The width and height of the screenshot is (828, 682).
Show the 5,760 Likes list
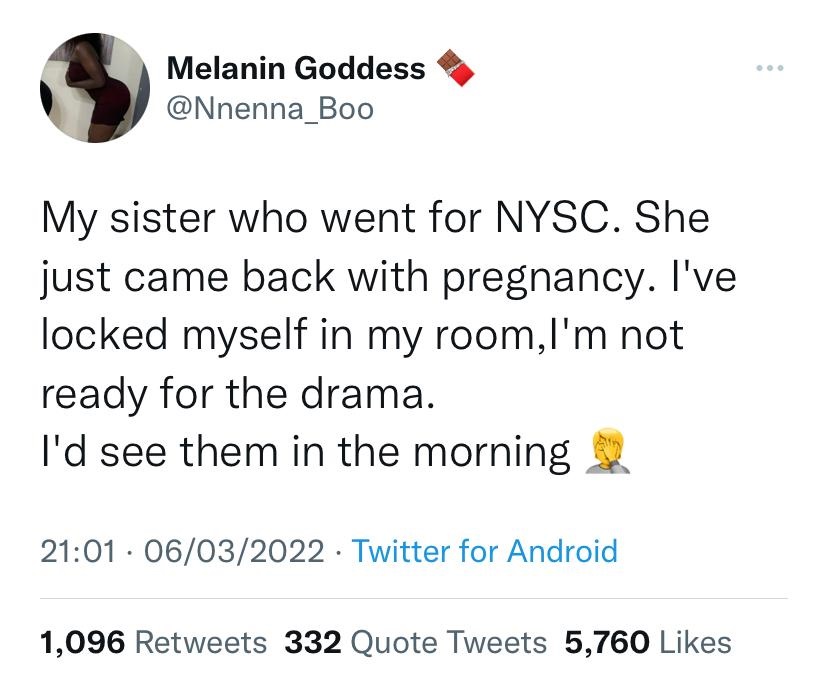[648, 641]
